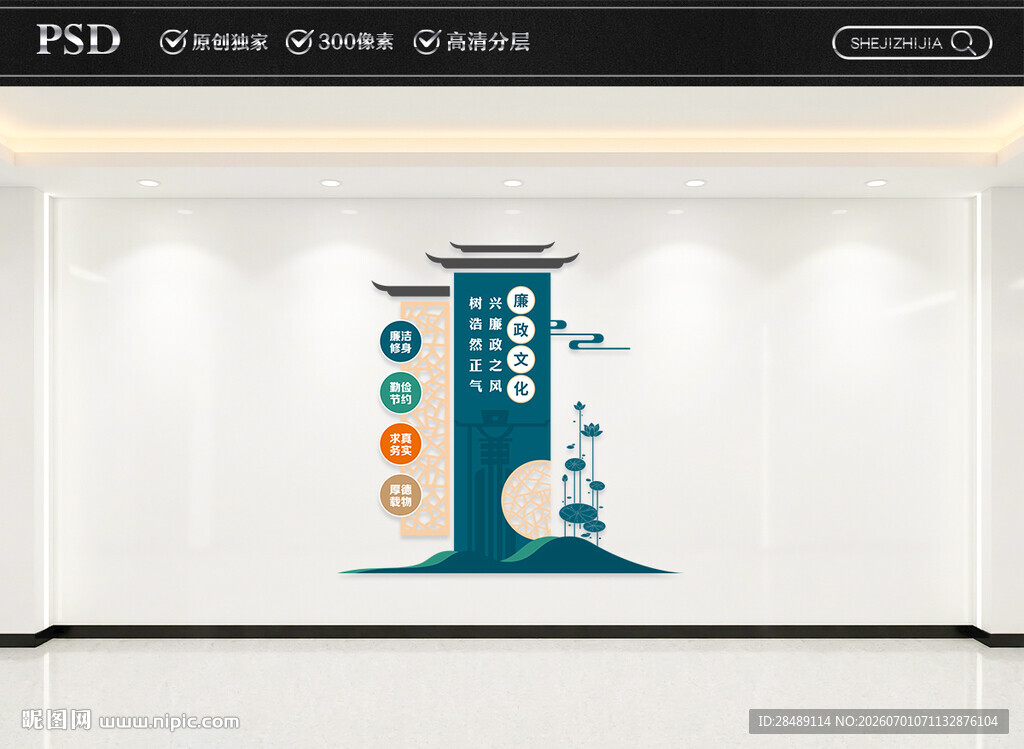This screenshot has width=1024, height=749.
Task: Click the PSD logo text
Action: click(x=78, y=40)
